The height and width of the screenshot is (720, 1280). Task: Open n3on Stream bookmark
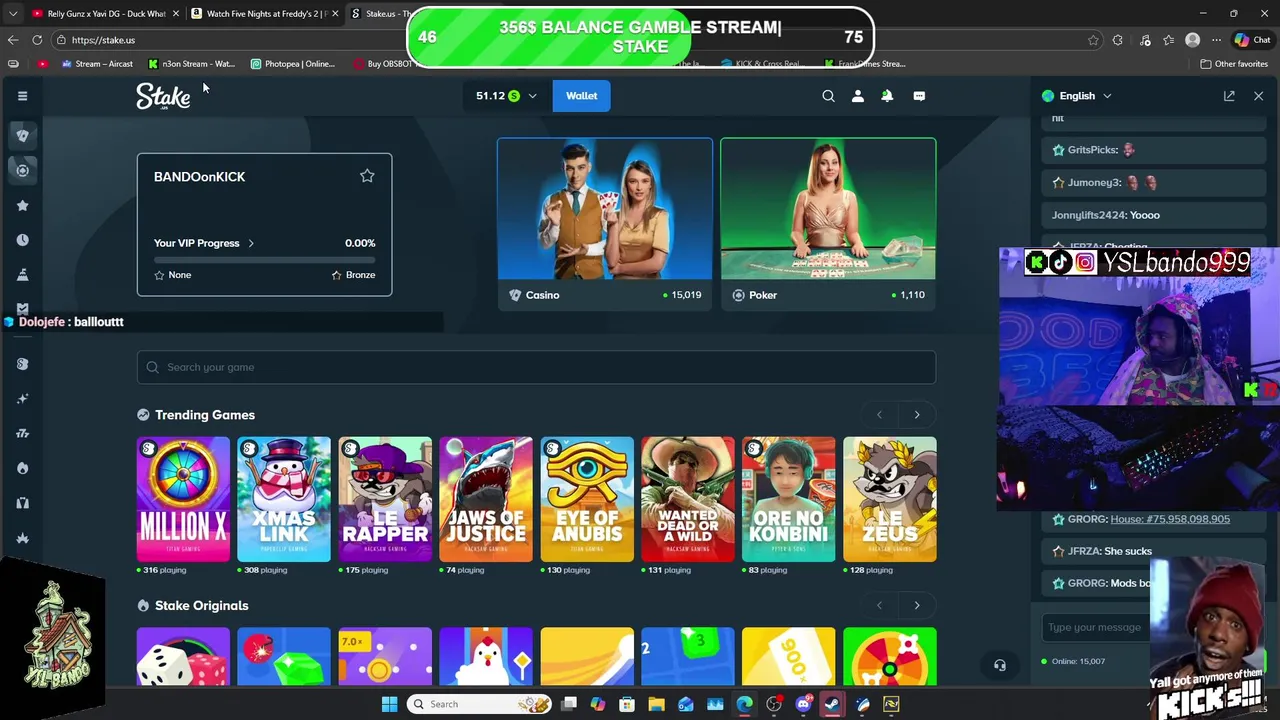(x=191, y=64)
